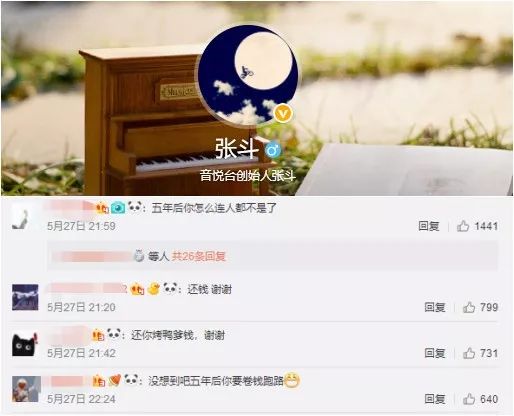The width and height of the screenshot is (514, 416).
Task: Click the 张斗 profile name
Action: coord(237,149)
